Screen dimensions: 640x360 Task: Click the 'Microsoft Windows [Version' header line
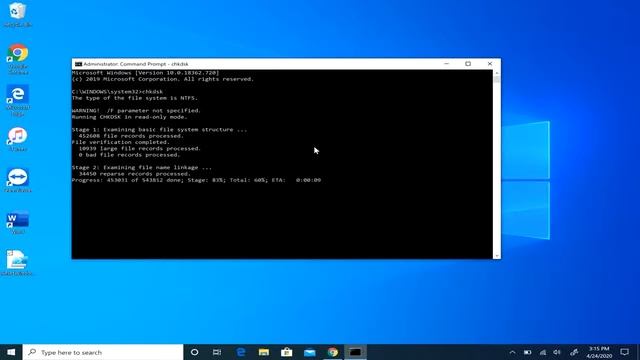coord(145,73)
